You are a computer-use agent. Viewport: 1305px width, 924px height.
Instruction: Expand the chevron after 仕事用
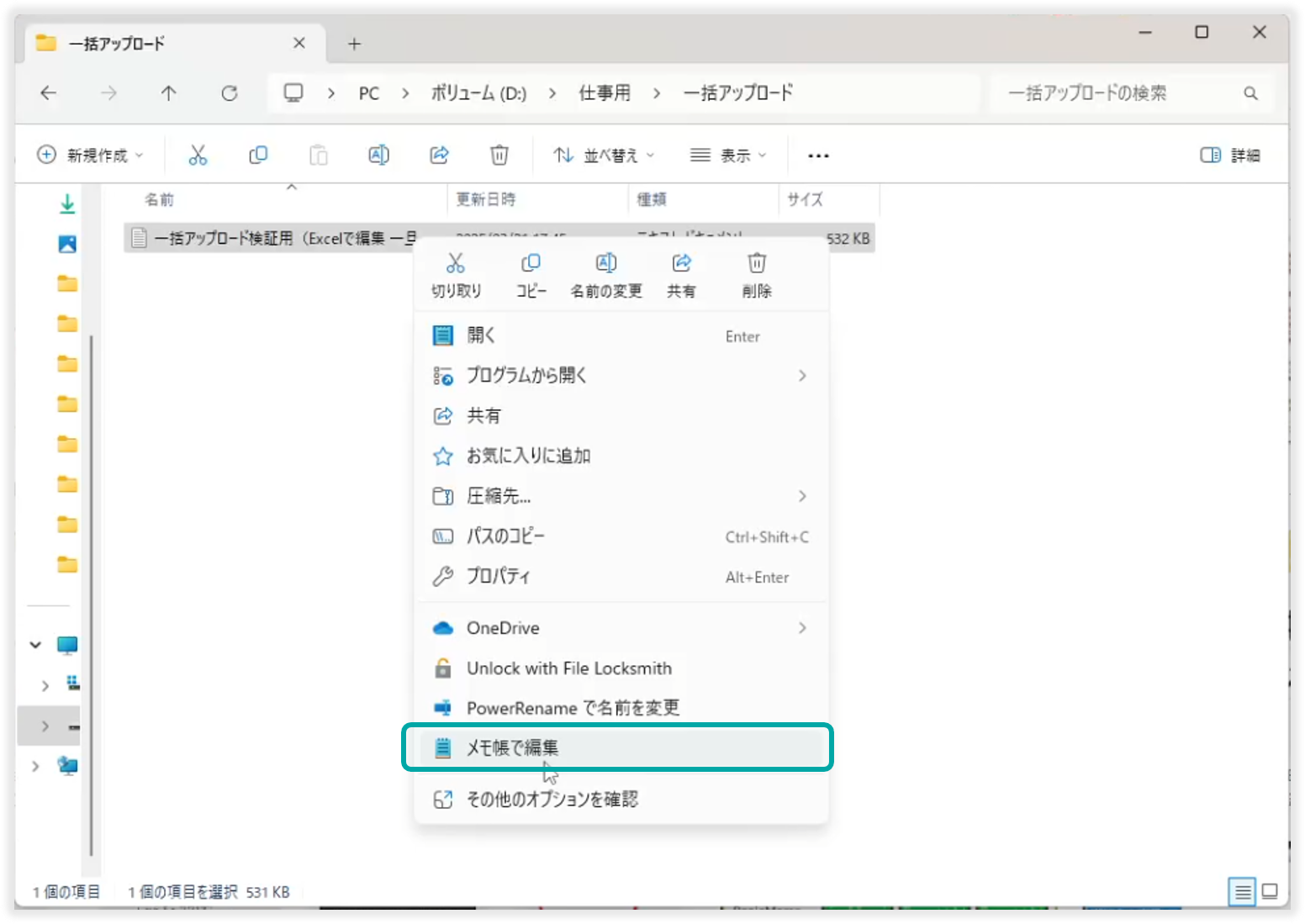[656, 92]
